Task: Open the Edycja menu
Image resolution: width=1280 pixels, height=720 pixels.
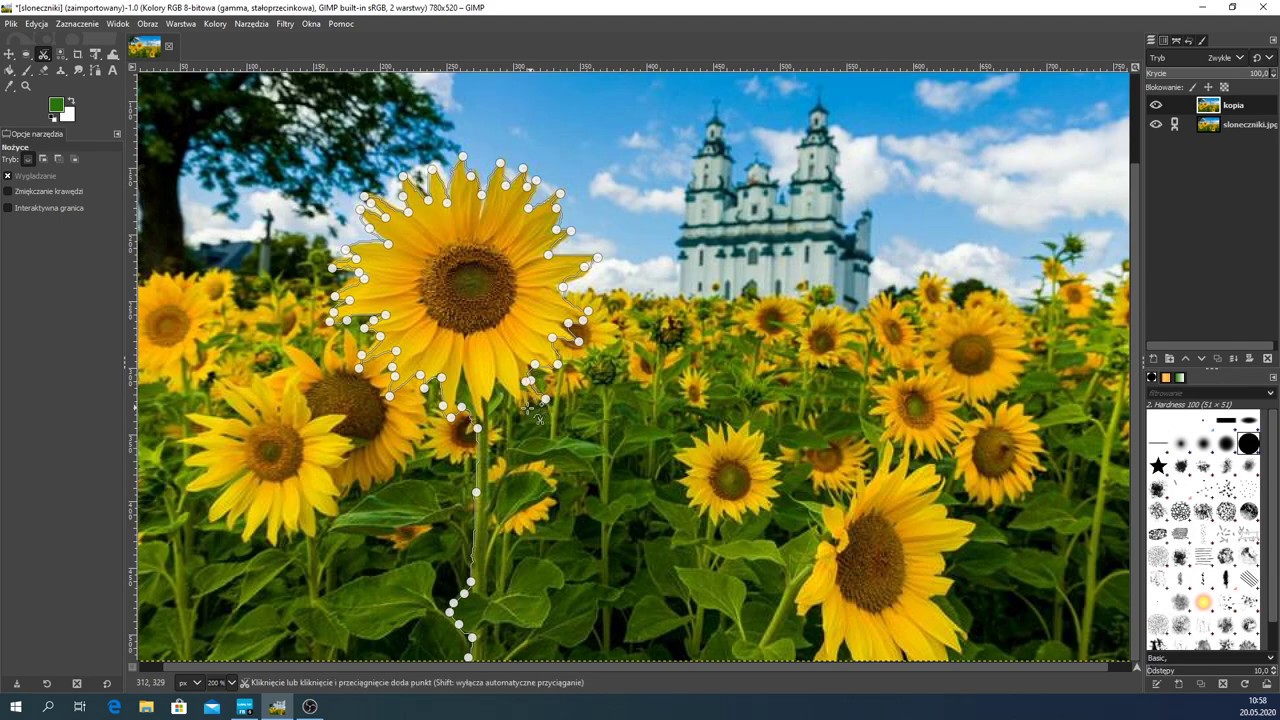Action: tap(37, 23)
